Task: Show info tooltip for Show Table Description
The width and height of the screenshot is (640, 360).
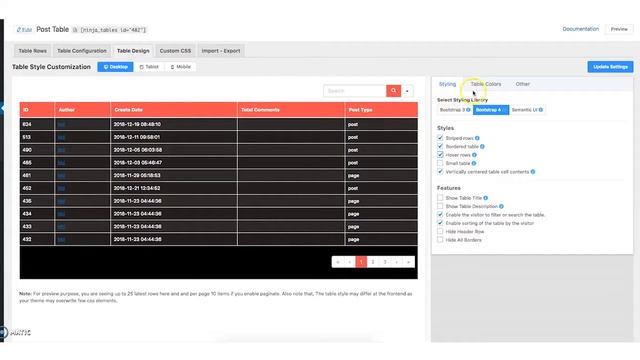Action: pyautogui.click(x=502, y=207)
